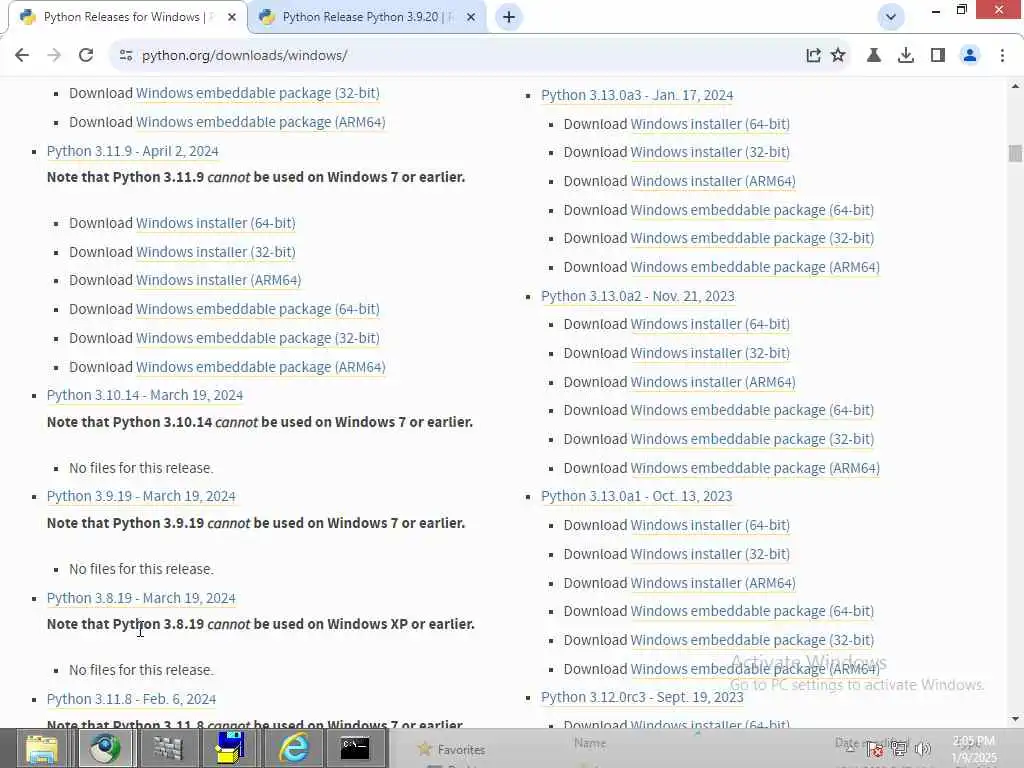Download 3.13.0a1 embeddable package (32-bit)
1024x768 pixels.
click(752, 641)
